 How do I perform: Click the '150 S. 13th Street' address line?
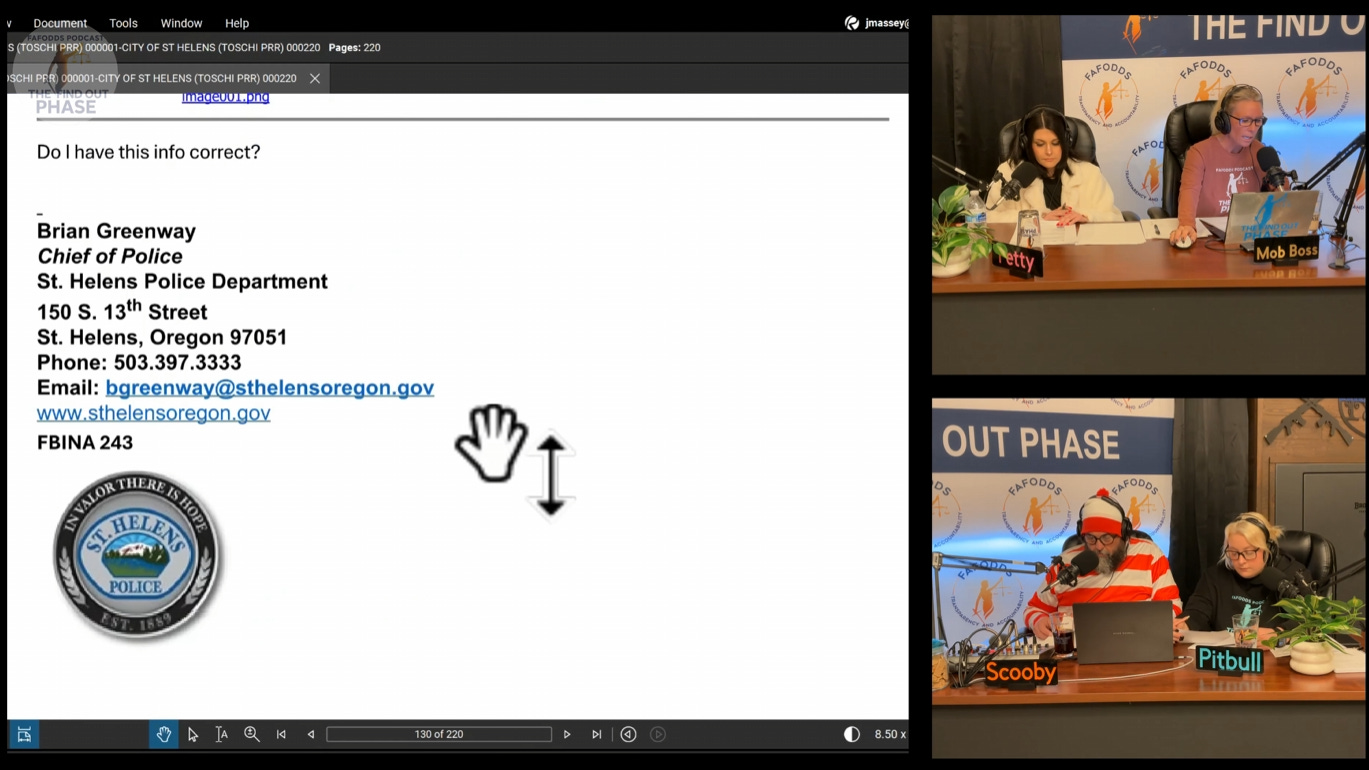pyautogui.click(x=122, y=310)
